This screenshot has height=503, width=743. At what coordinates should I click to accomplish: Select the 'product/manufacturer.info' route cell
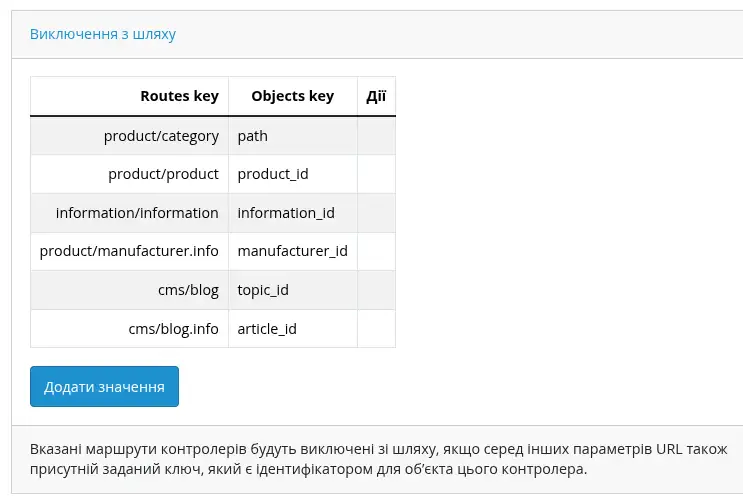[x=129, y=251]
